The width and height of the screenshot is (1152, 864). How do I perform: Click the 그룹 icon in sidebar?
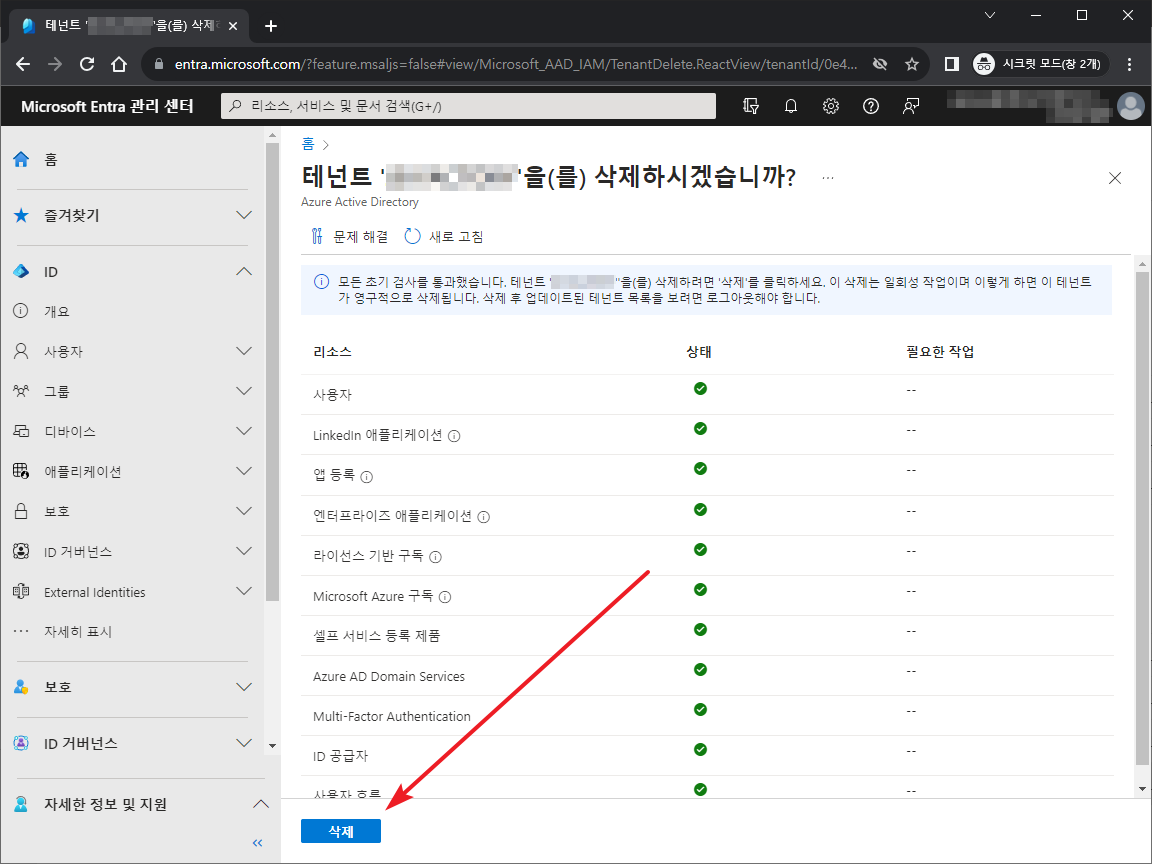[21, 391]
